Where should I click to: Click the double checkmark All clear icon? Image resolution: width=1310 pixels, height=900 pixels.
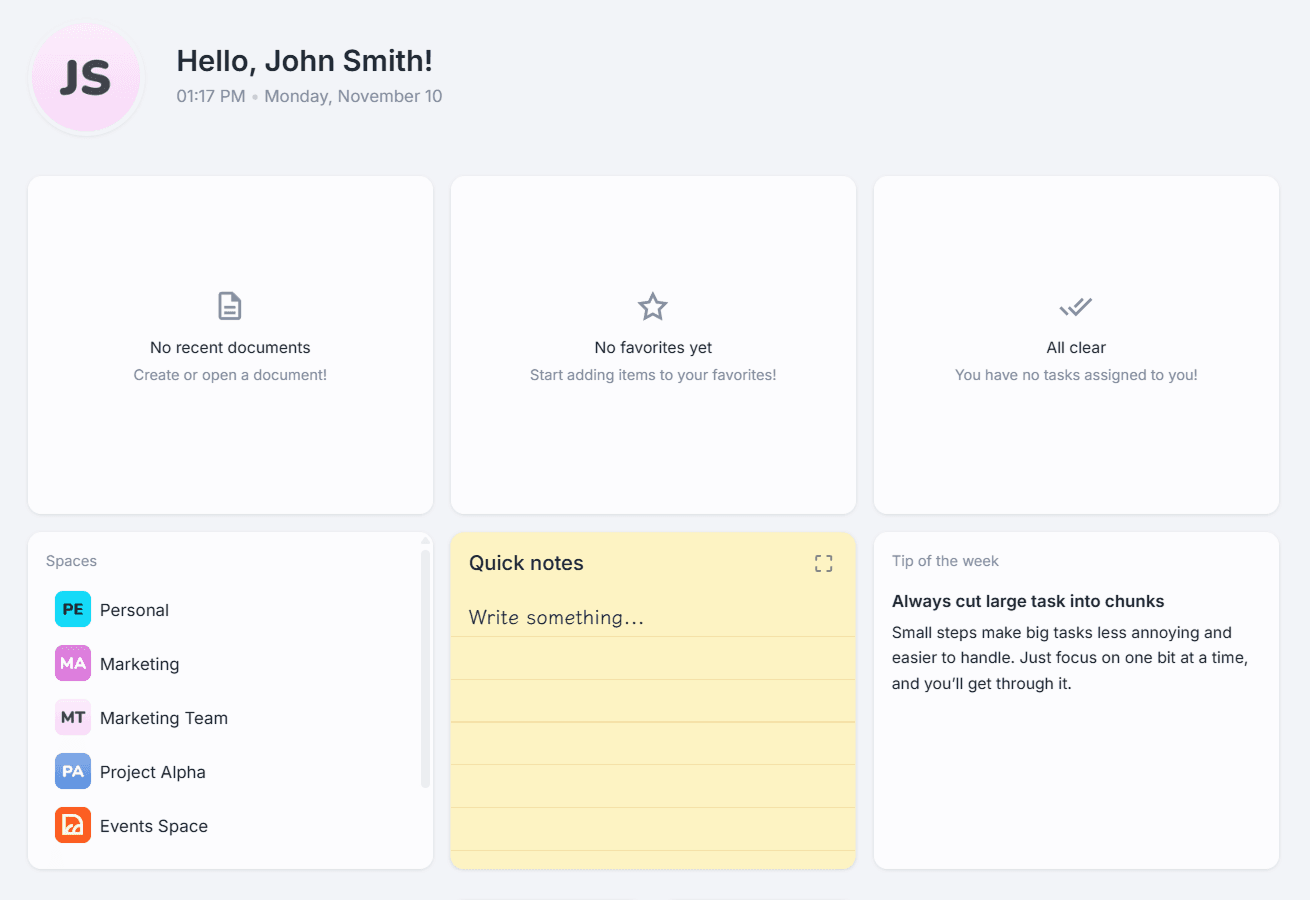click(1076, 306)
